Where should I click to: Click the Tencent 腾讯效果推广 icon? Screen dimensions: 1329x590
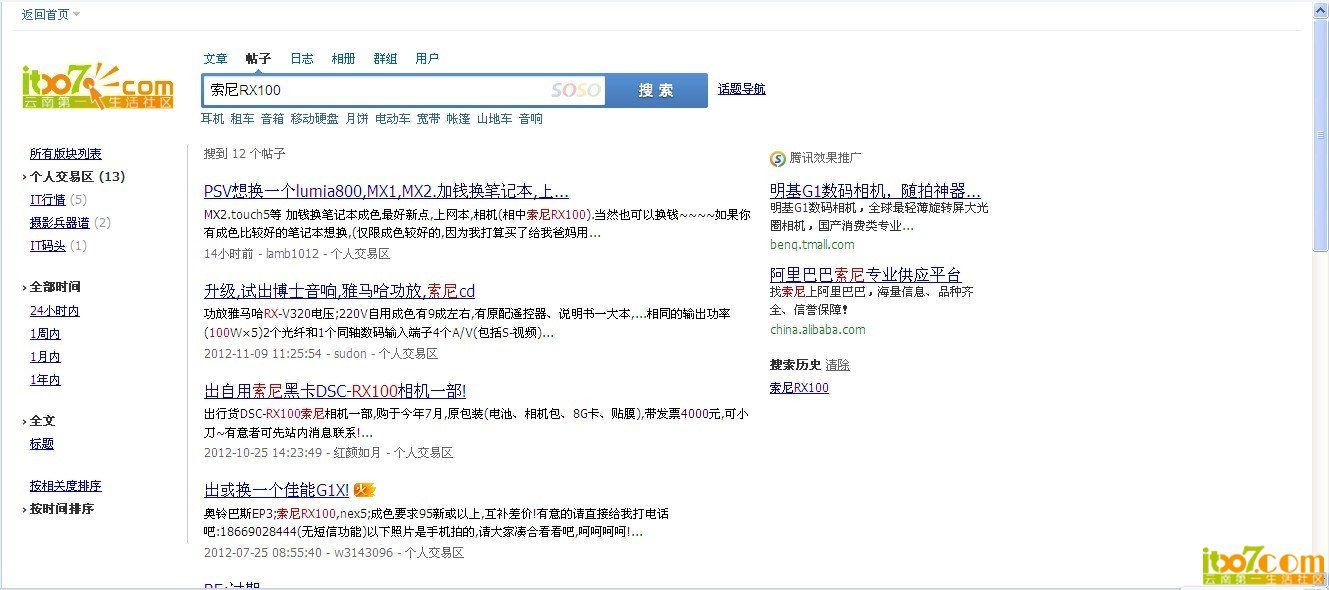click(x=778, y=158)
